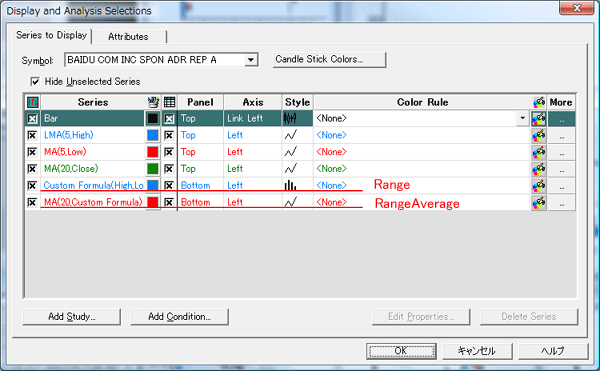Open More options for Bar row
The height and width of the screenshot is (371, 600).
(x=562, y=119)
